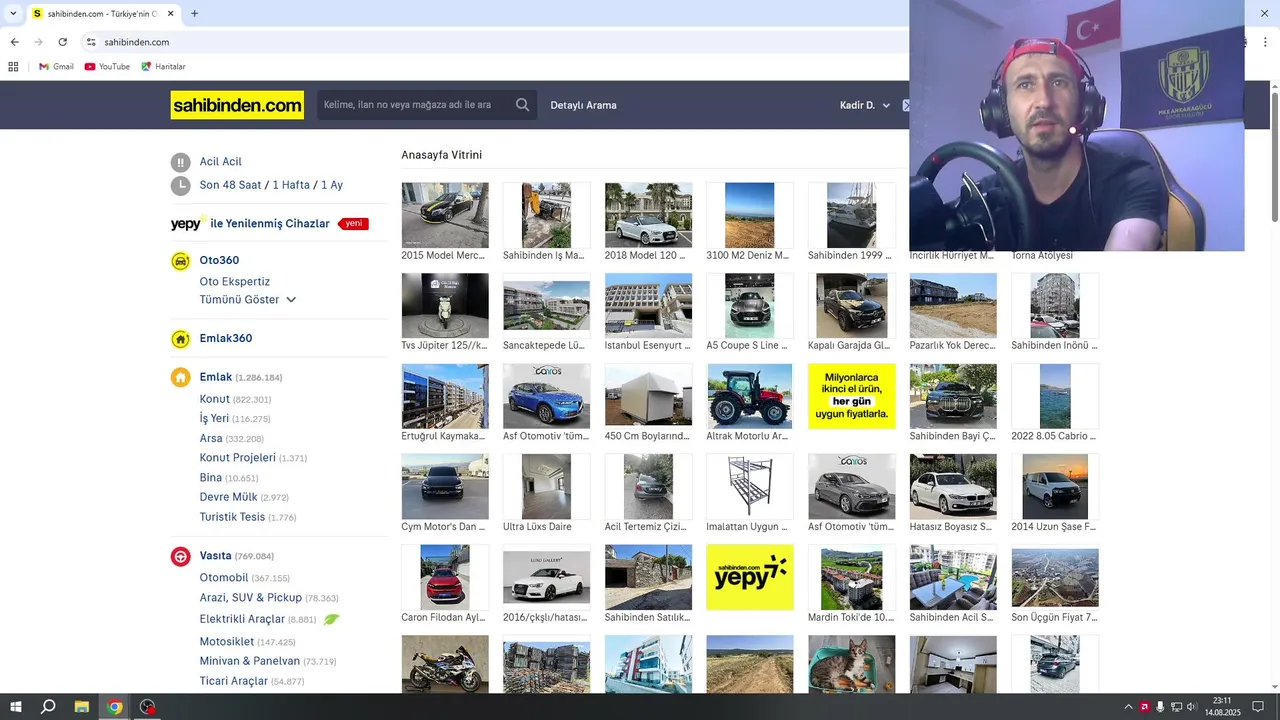The width and height of the screenshot is (1280, 720).
Task: Click the Acil Acil exclamation icon
Action: click(180, 162)
